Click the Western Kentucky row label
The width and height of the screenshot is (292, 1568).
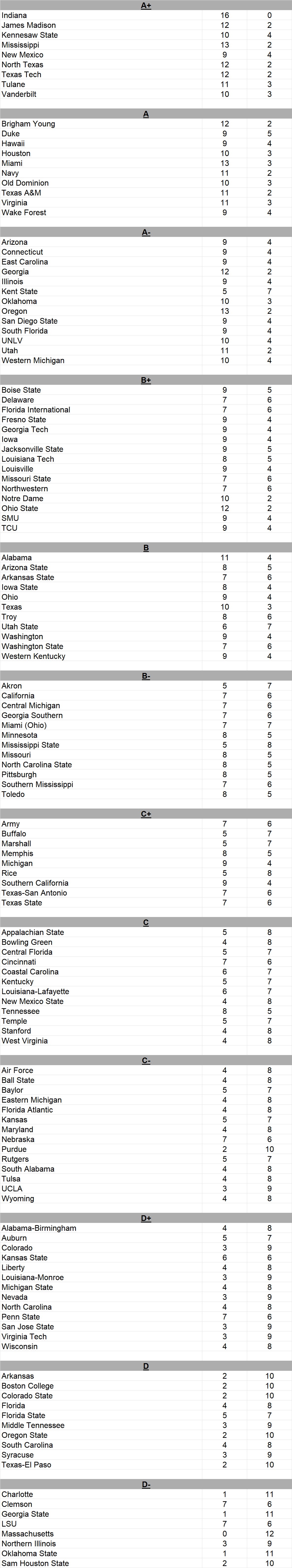34,656
